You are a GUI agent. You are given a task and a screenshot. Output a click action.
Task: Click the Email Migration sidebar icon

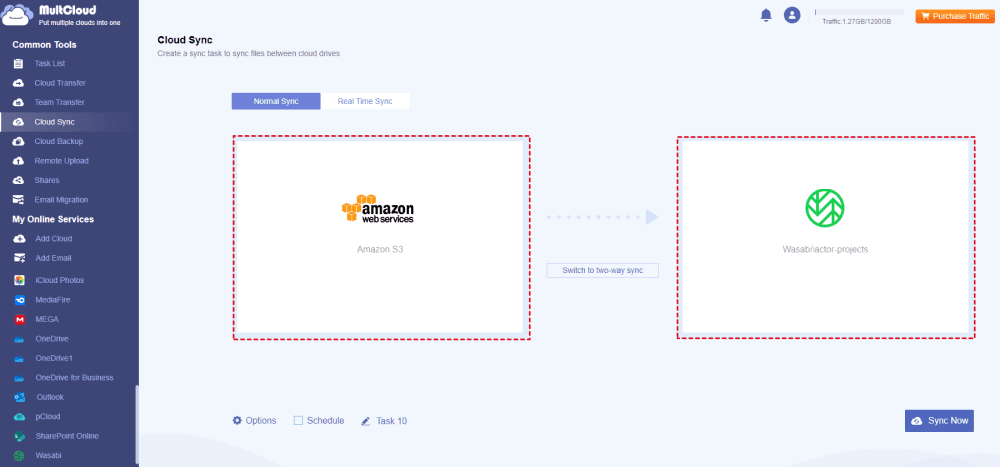click(x=19, y=200)
